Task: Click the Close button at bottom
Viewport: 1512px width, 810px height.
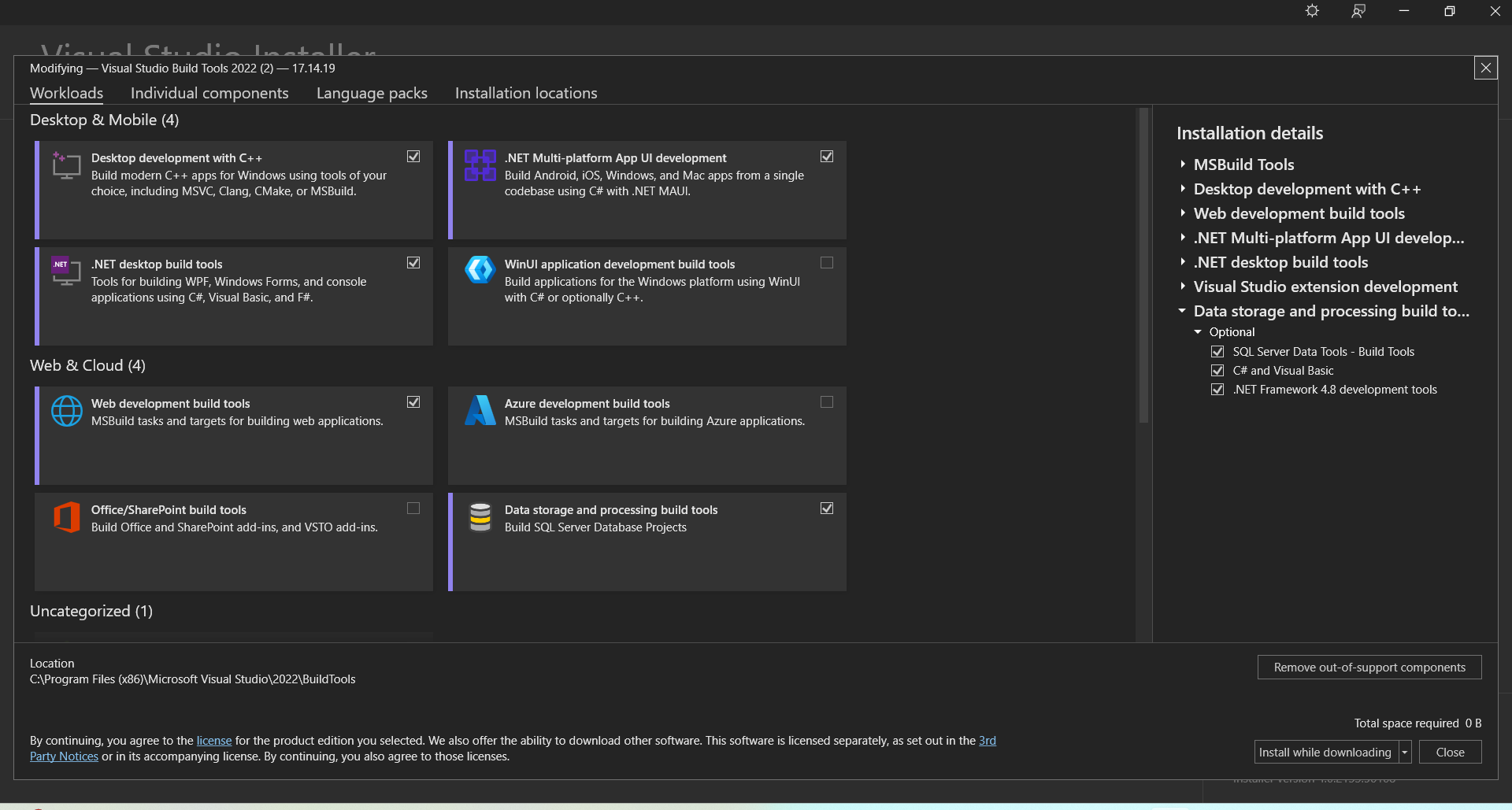Action: [x=1450, y=753]
